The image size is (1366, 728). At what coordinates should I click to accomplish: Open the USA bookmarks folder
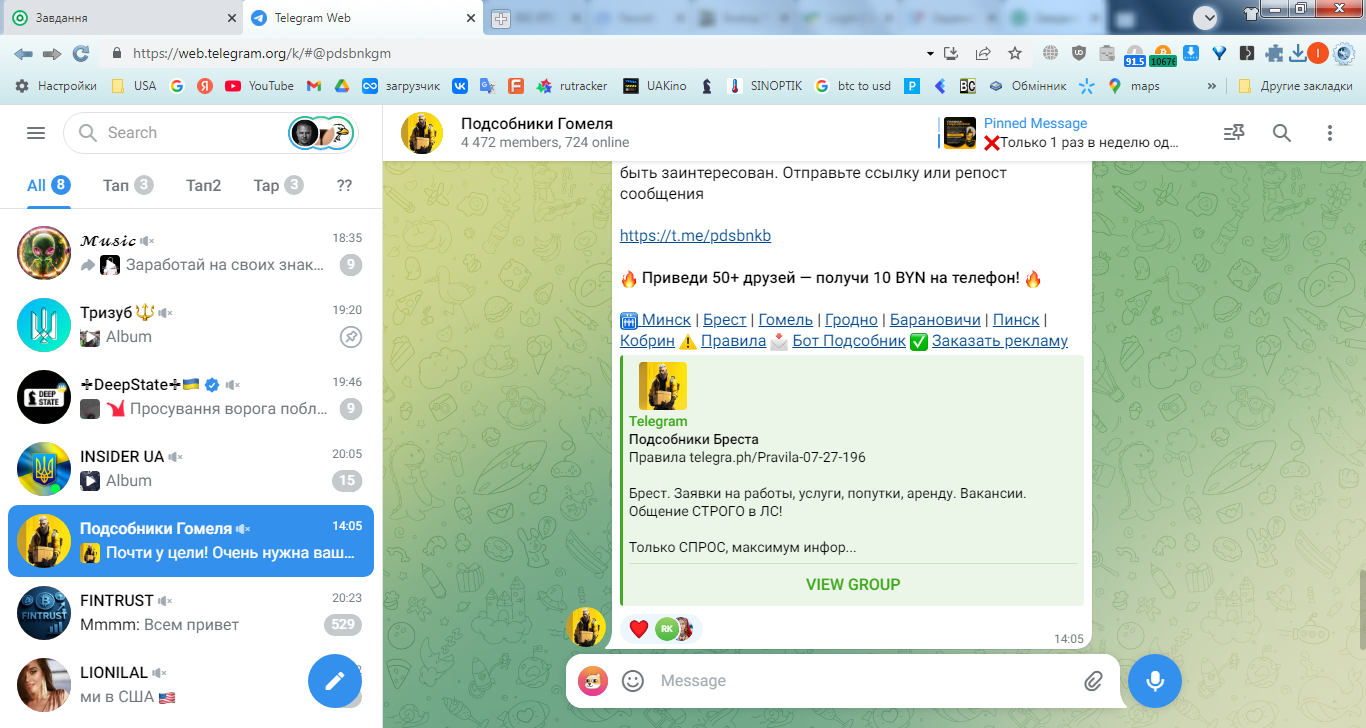click(x=133, y=86)
